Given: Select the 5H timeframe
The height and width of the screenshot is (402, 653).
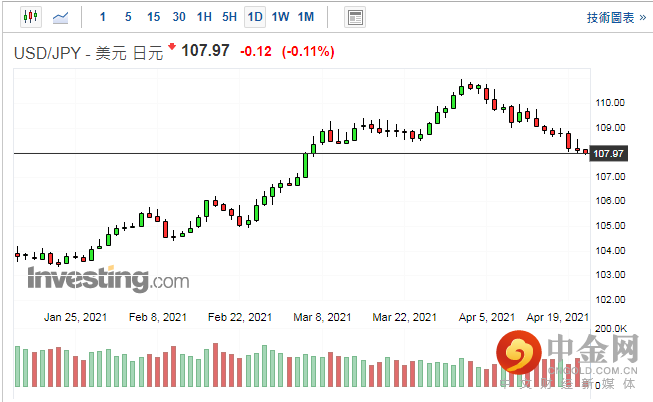Looking at the screenshot, I should pos(229,17).
